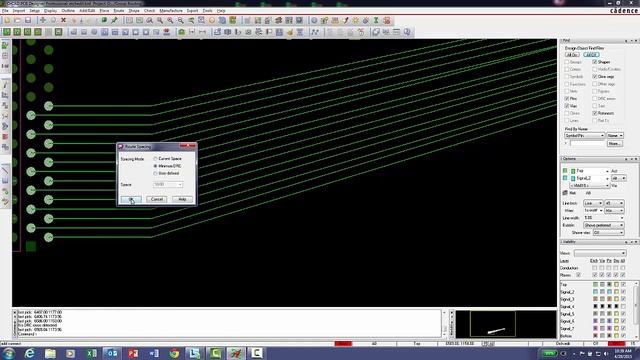
Task: Open the File menu
Action: point(5,11)
